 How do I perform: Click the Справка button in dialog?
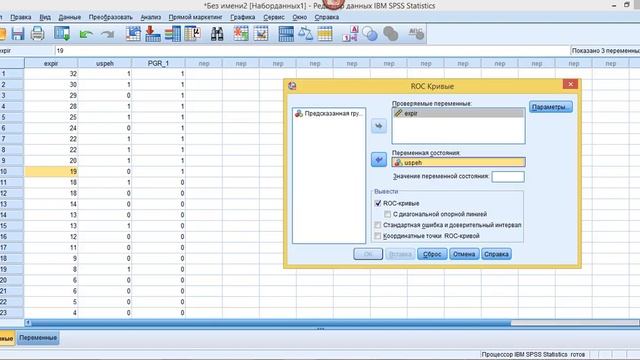tap(496, 254)
